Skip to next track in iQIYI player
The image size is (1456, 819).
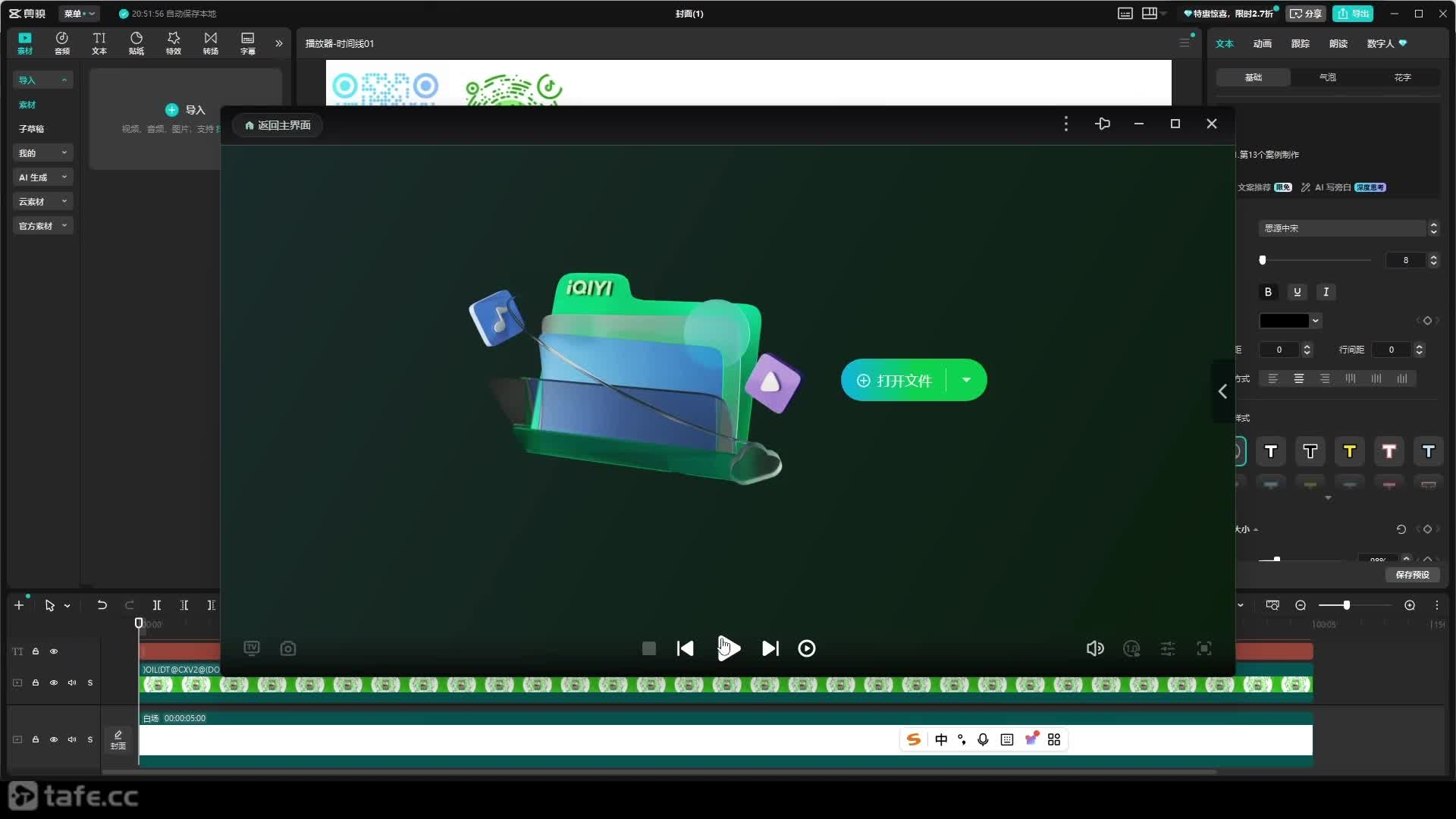click(770, 648)
